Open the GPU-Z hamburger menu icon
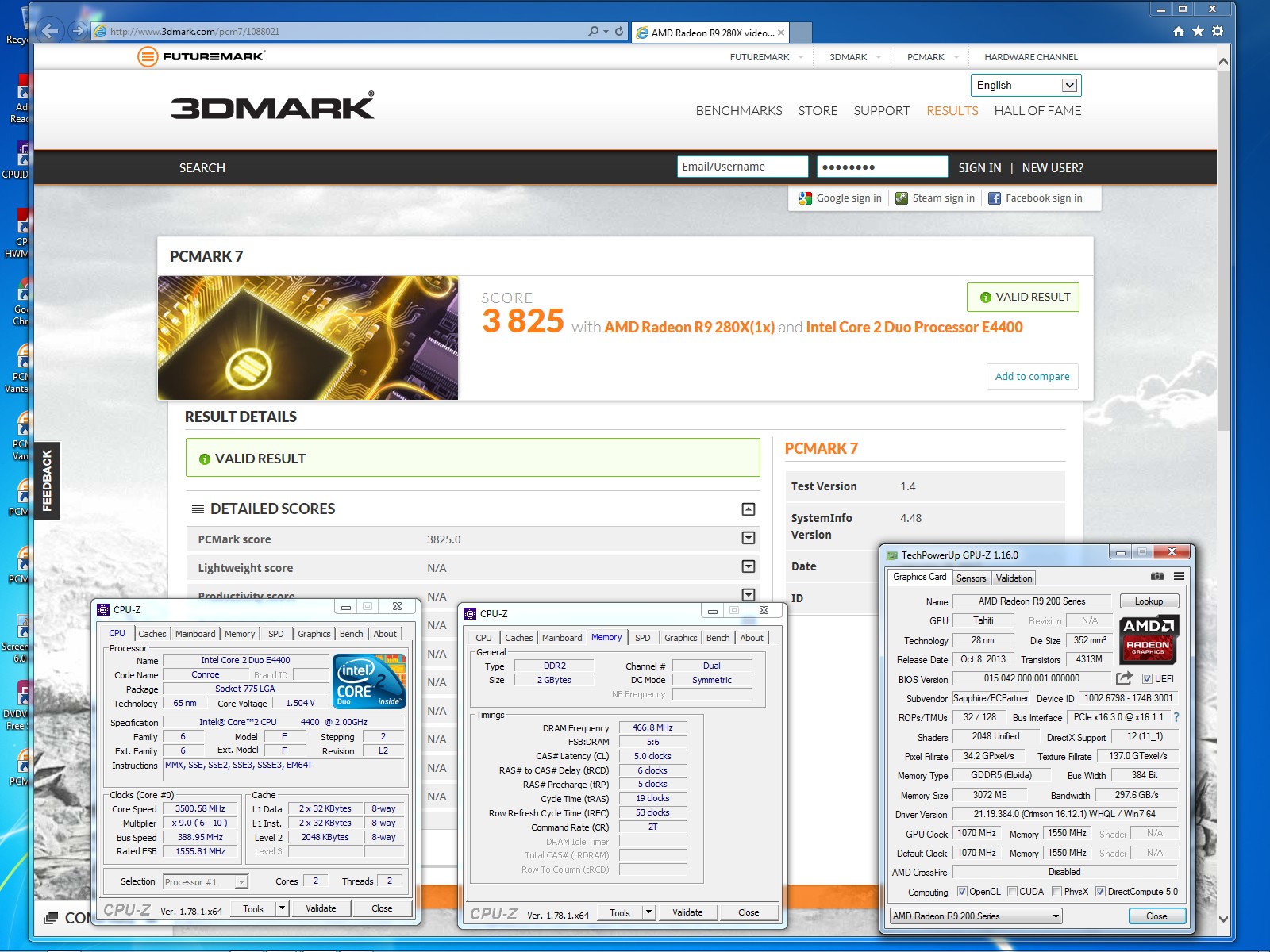The height and width of the screenshot is (952, 1270). 1179,577
